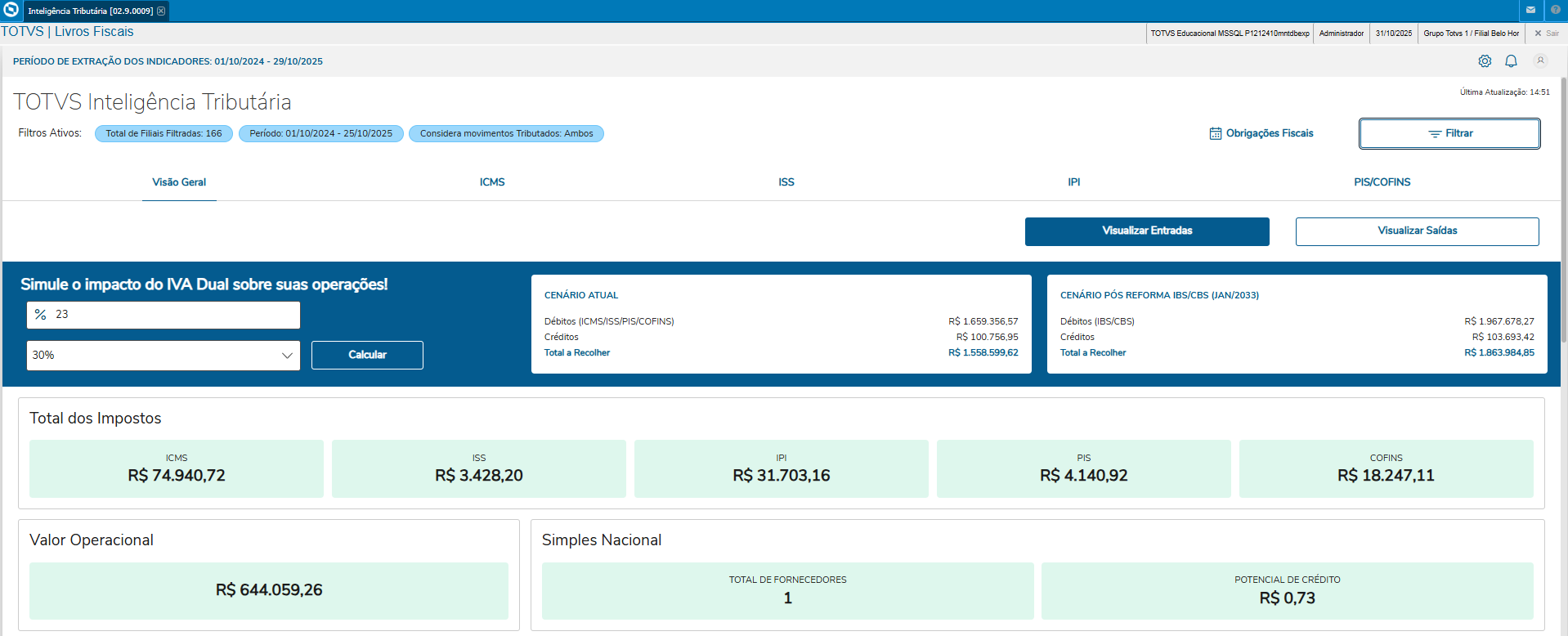Image resolution: width=1568 pixels, height=636 pixels.
Task: Open the ICMS tab
Action: point(492,182)
